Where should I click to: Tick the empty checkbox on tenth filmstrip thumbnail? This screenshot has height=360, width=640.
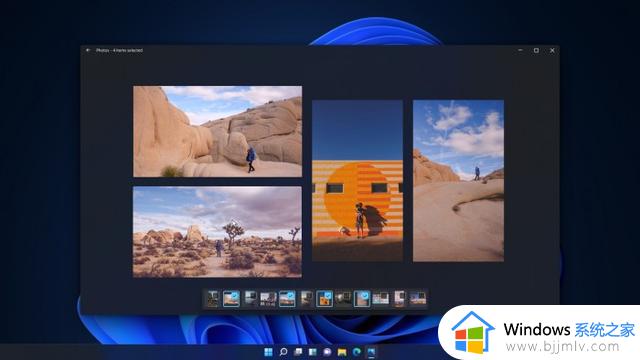pyautogui.click(x=385, y=296)
